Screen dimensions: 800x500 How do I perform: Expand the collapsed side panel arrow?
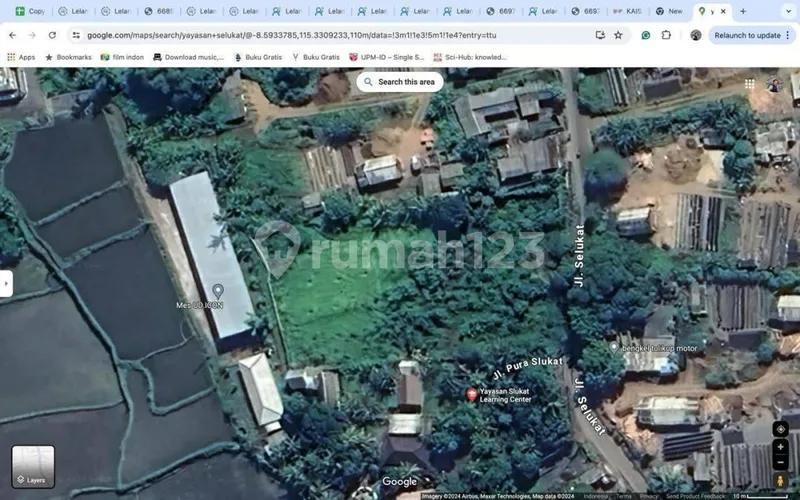(x=6, y=283)
